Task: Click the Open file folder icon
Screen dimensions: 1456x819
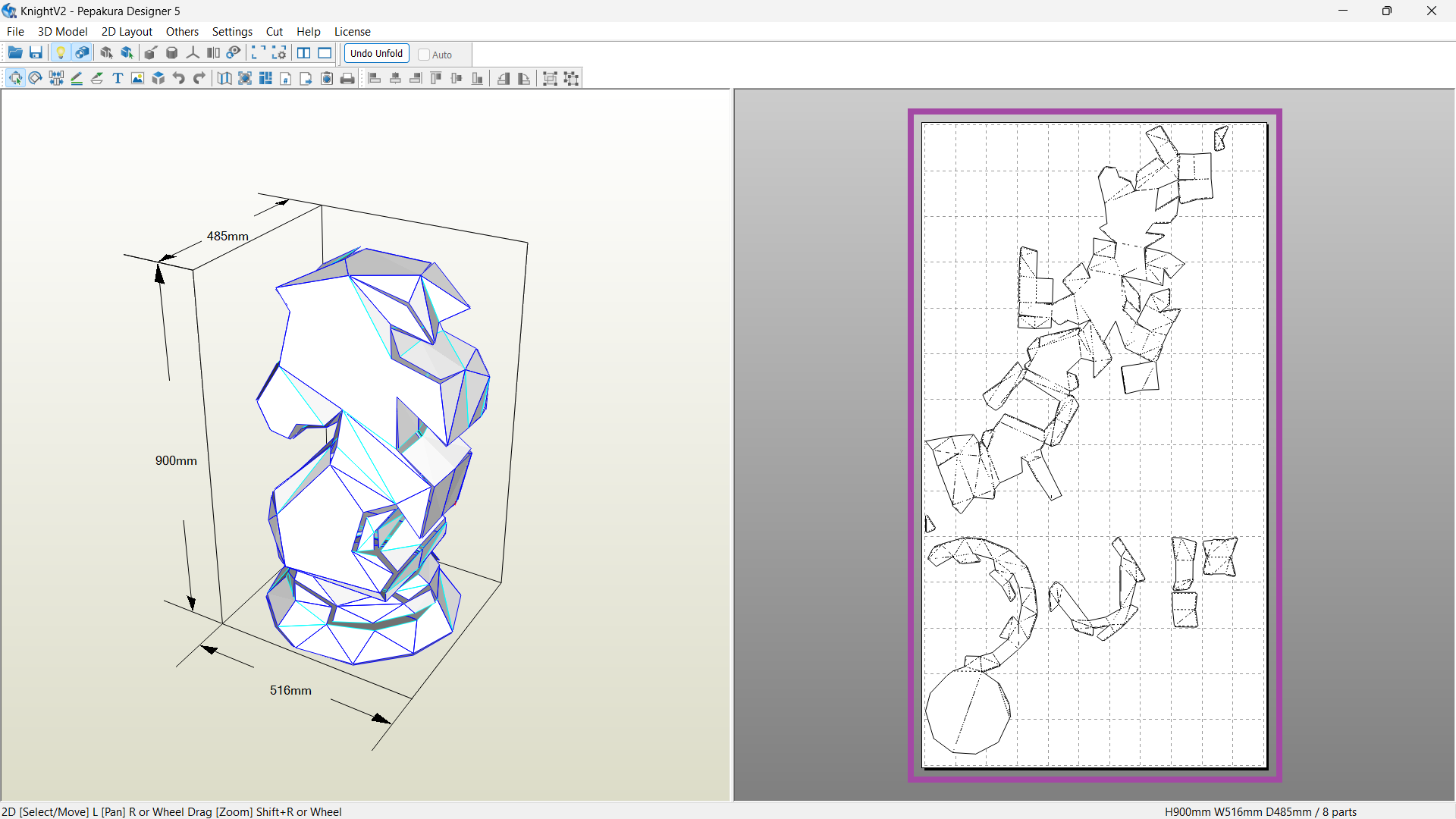Action: pyautogui.click(x=15, y=53)
